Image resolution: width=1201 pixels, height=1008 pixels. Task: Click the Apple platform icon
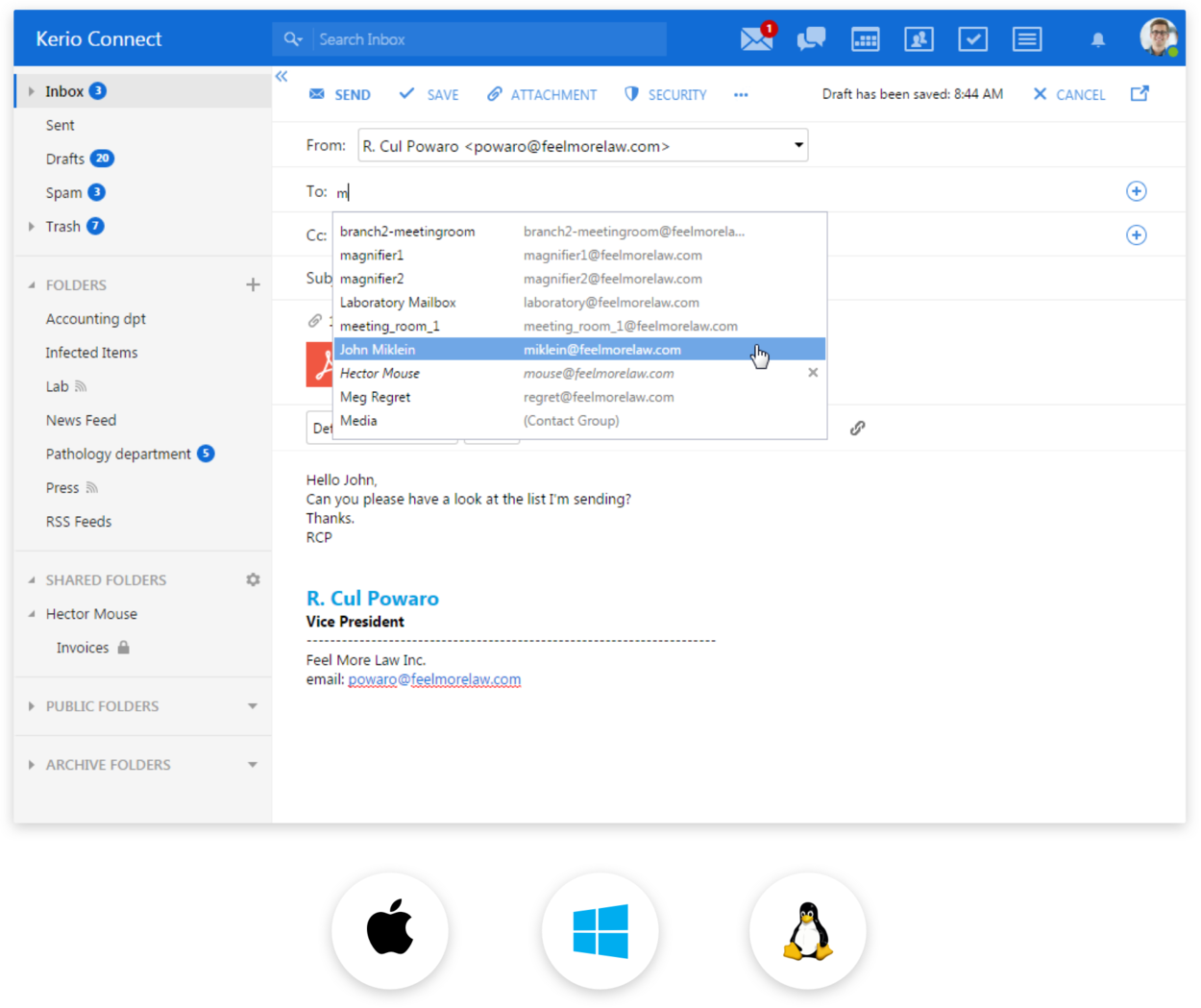390,930
